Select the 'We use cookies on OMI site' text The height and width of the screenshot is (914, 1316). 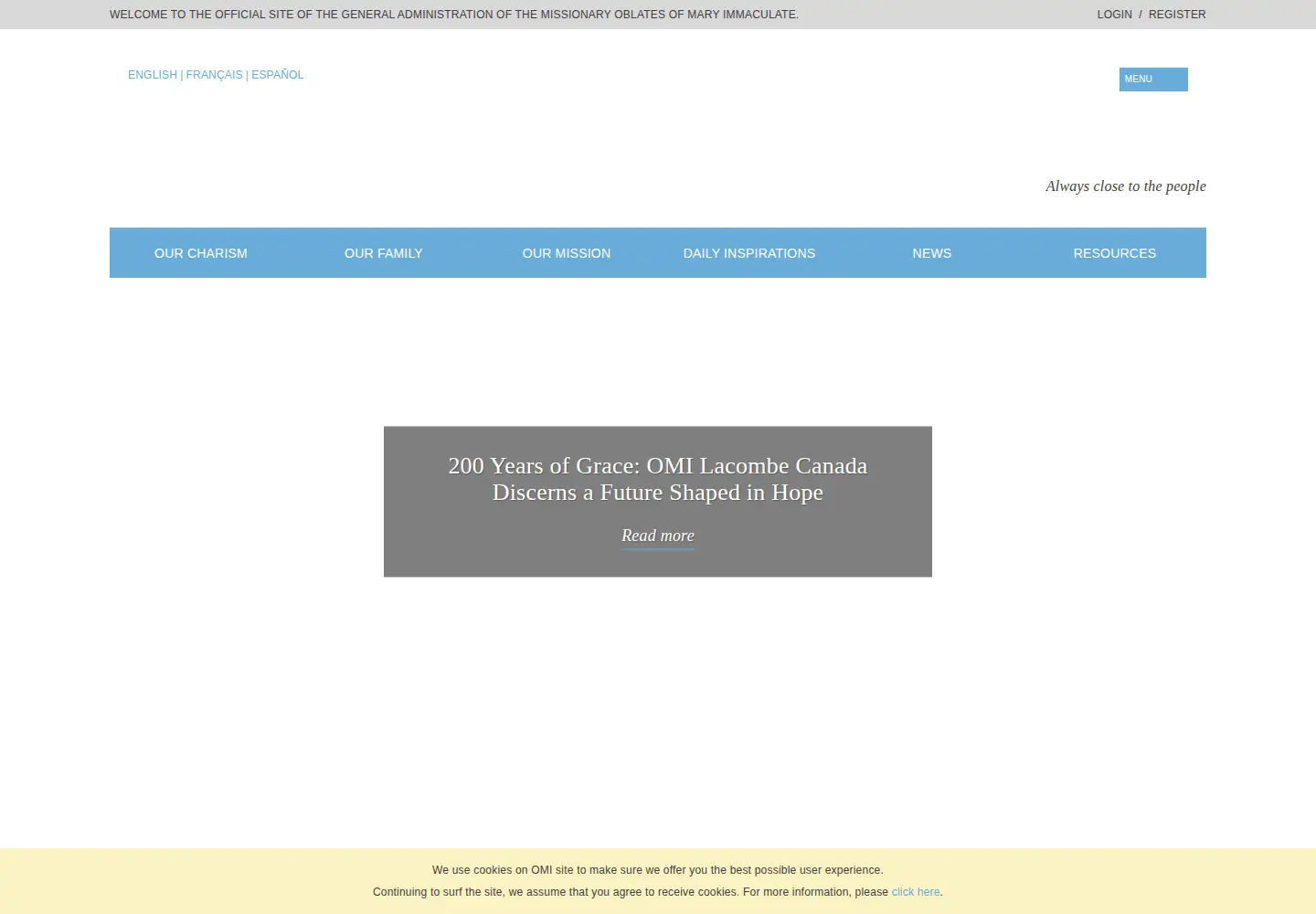coord(658,870)
